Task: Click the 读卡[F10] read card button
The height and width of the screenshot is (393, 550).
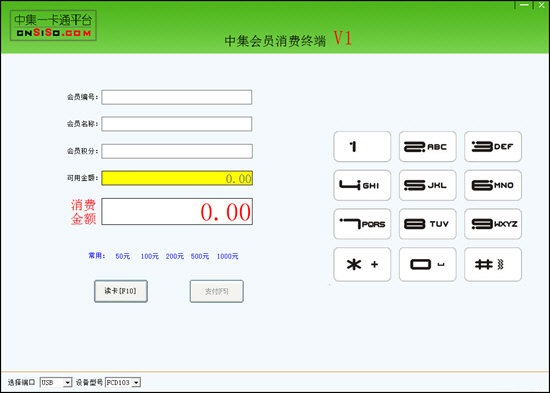Action: coord(121,291)
